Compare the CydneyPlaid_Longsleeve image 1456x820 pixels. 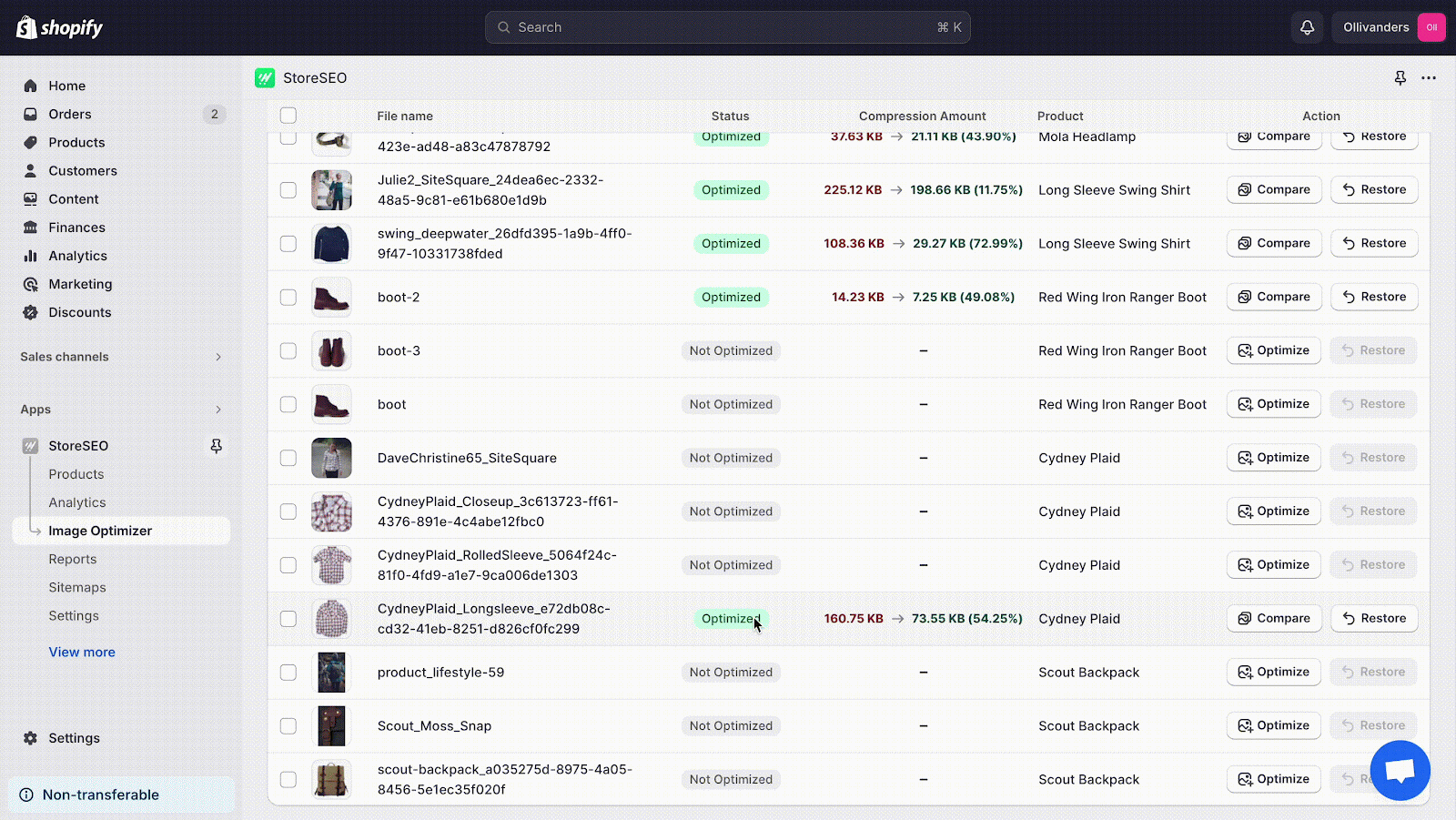click(1274, 618)
